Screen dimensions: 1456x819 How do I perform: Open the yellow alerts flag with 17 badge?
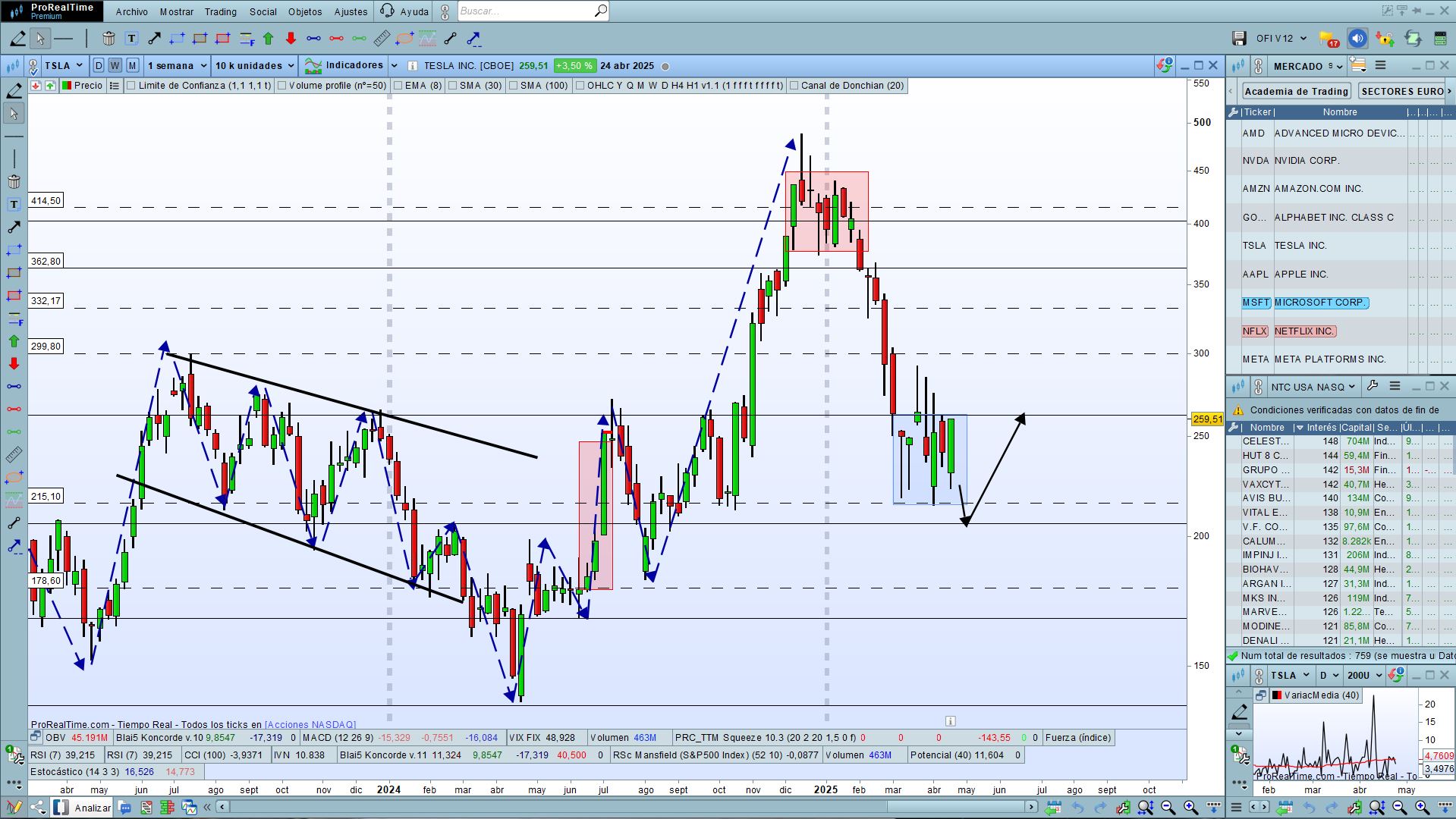1328,39
